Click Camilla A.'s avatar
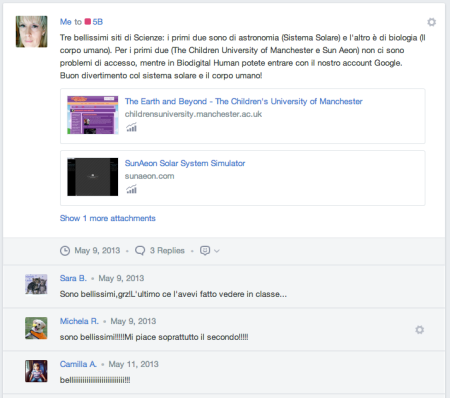This screenshot has width=450, height=398. click(x=36, y=371)
